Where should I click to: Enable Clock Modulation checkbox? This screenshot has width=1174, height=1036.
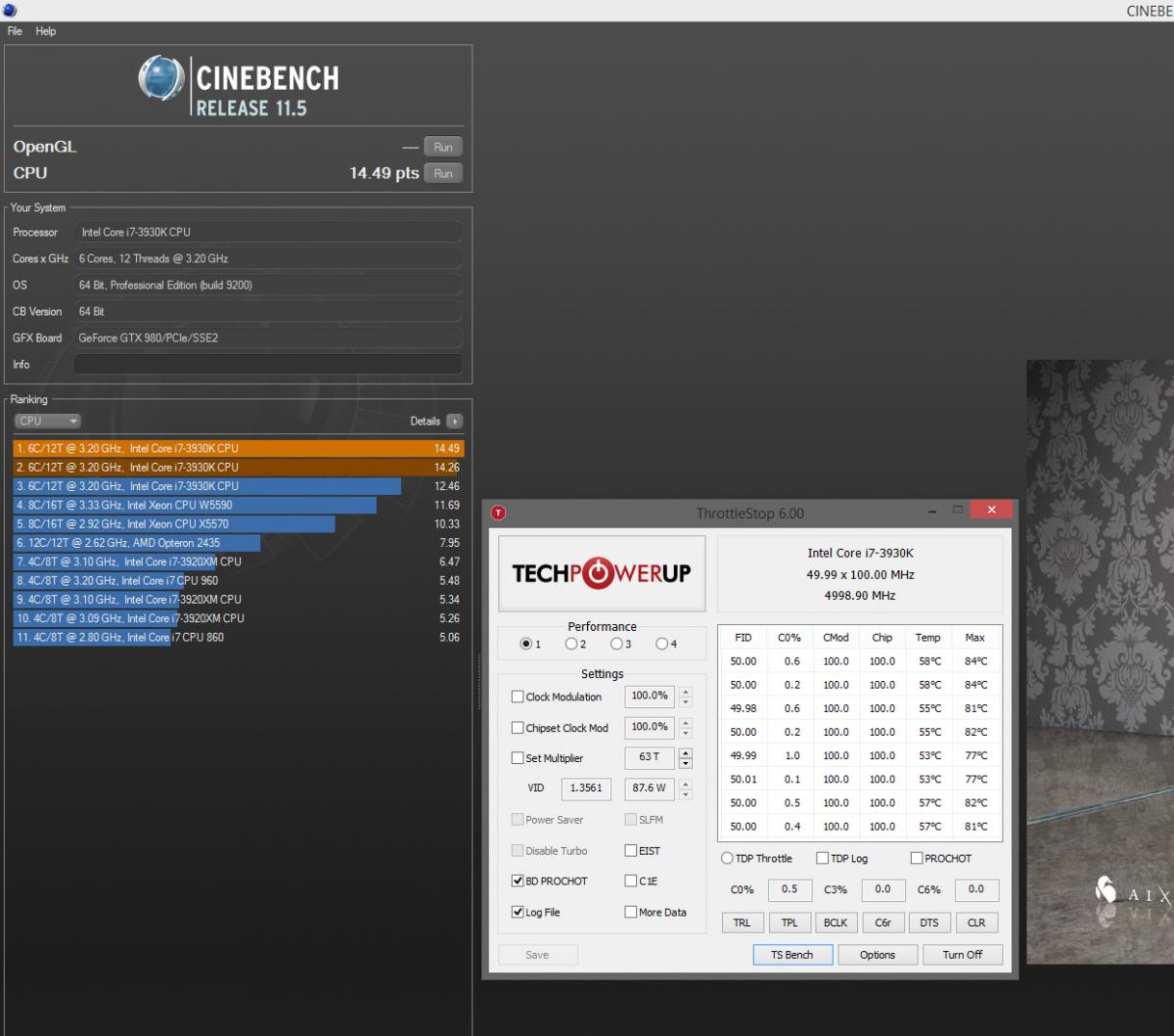[x=518, y=697]
